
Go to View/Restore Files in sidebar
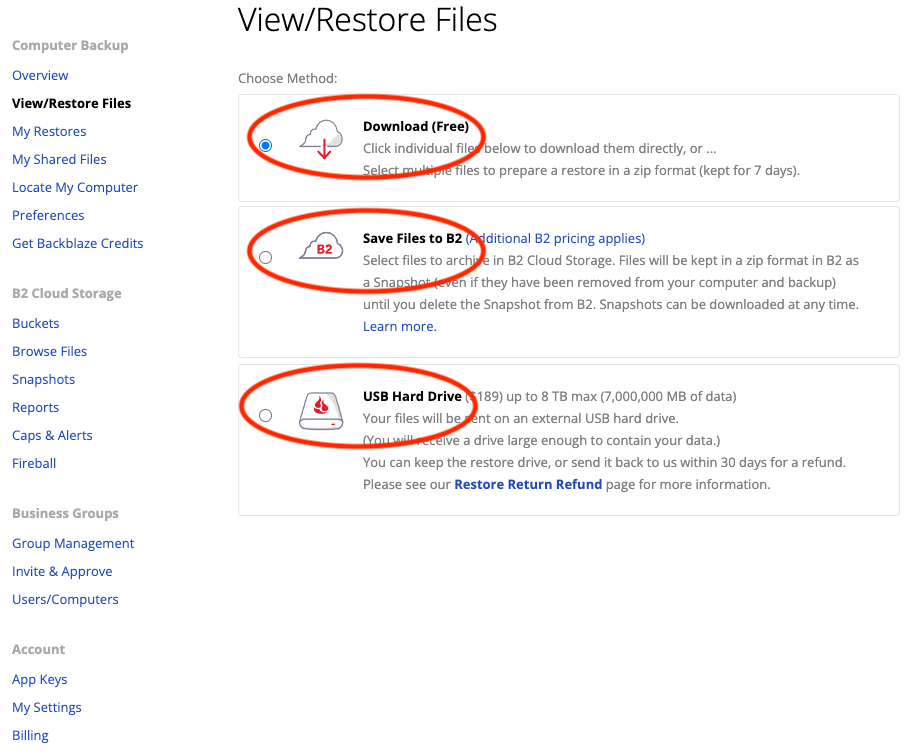72,103
